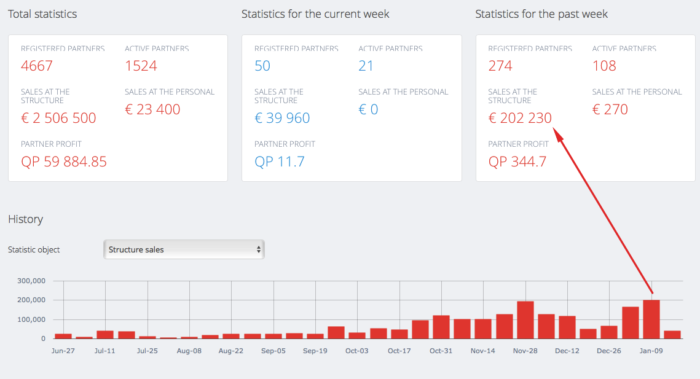Click the Jun-27 first chart bar
Screen dimensions: 700x379
tap(63, 336)
